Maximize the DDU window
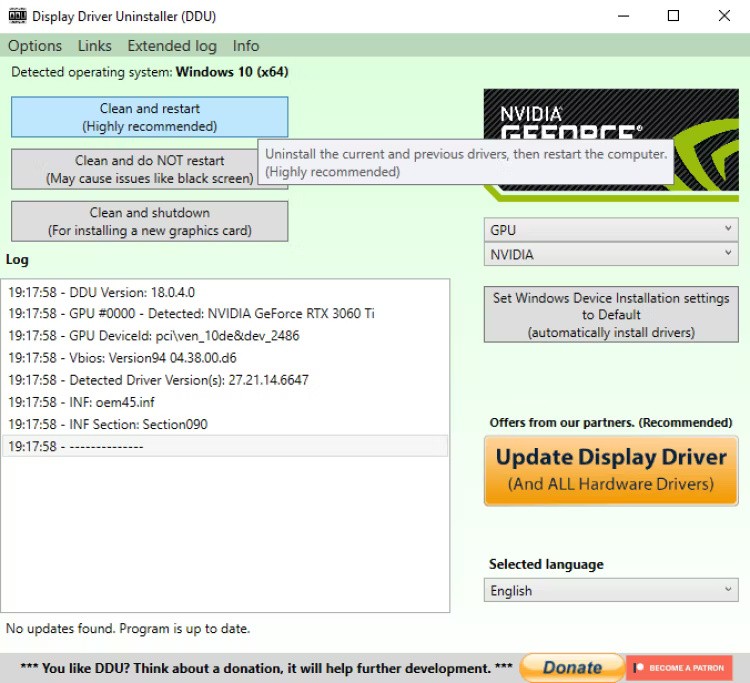Image resolution: width=750 pixels, height=683 pixels. [673, 16]
